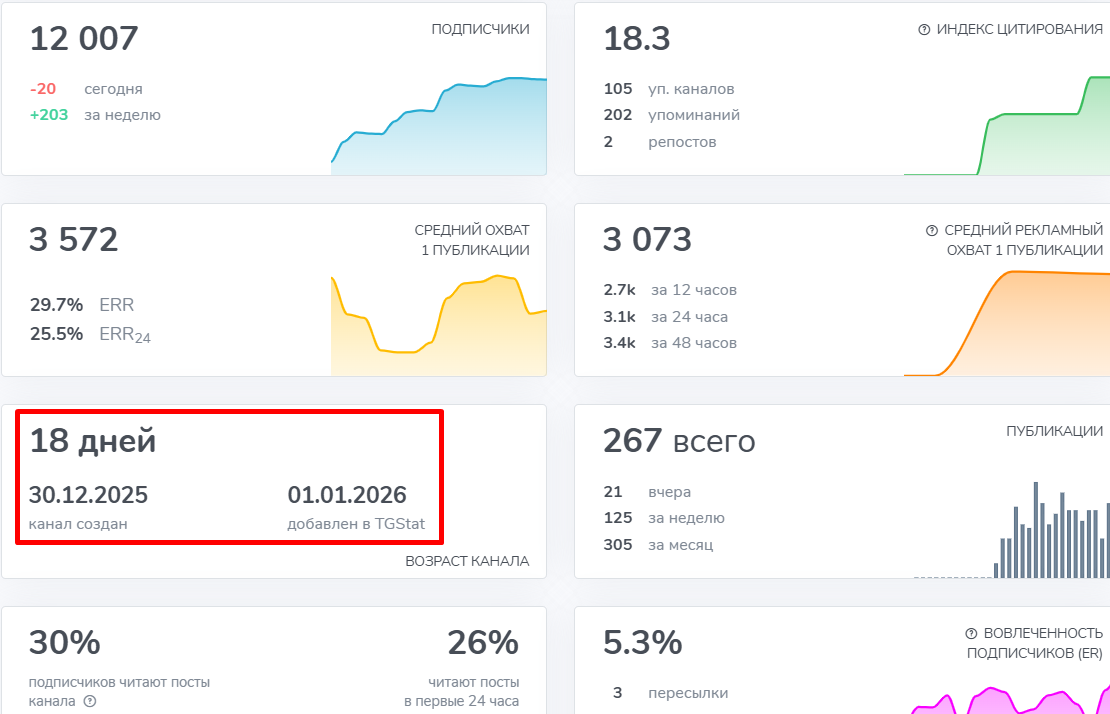This screenshot has width=1110, height=714.
Task: Click help icon next to ИНДЕКС ЦИТИРОВАНИЯ
Action: [924, 30]
